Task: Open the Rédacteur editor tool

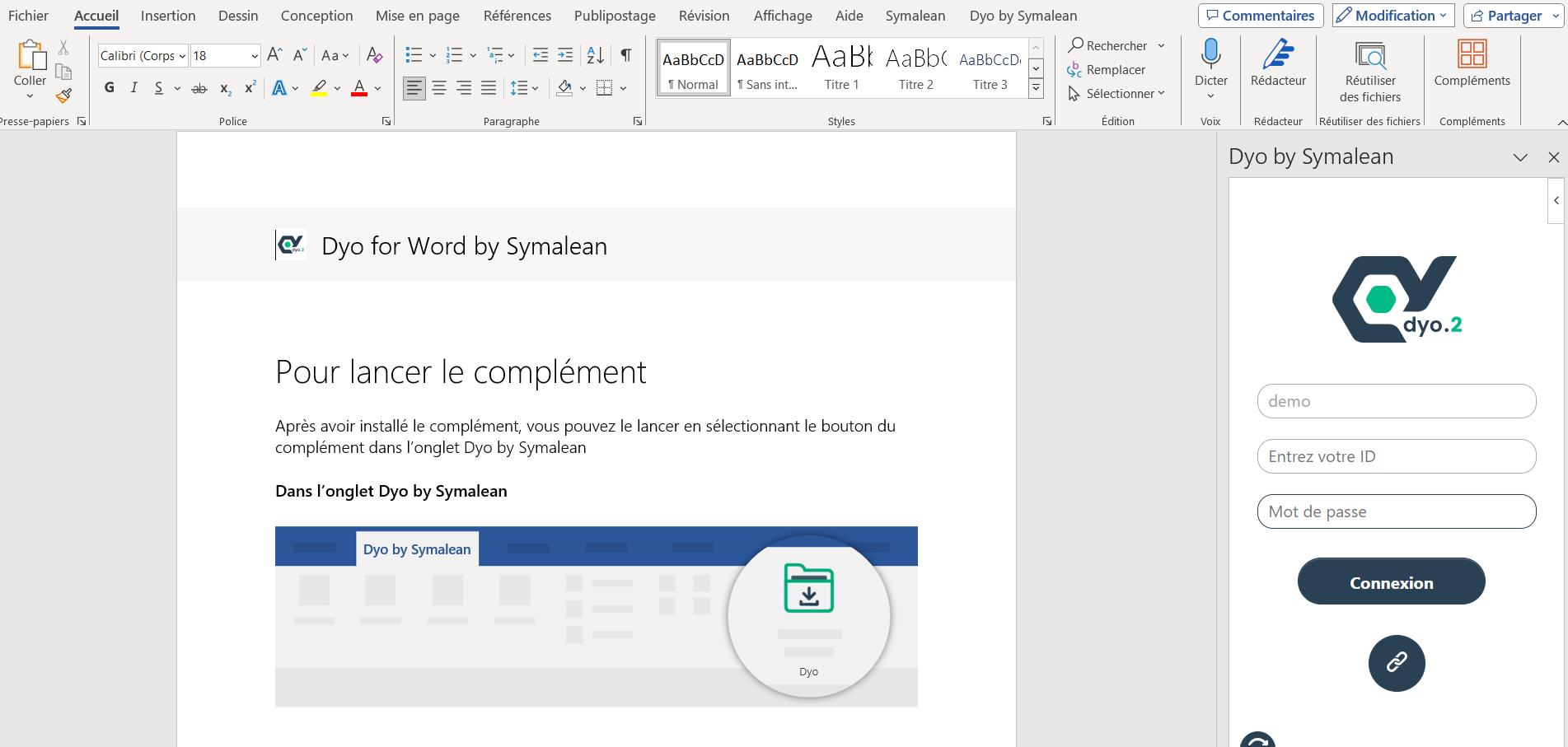Action: coord(1278,63)
